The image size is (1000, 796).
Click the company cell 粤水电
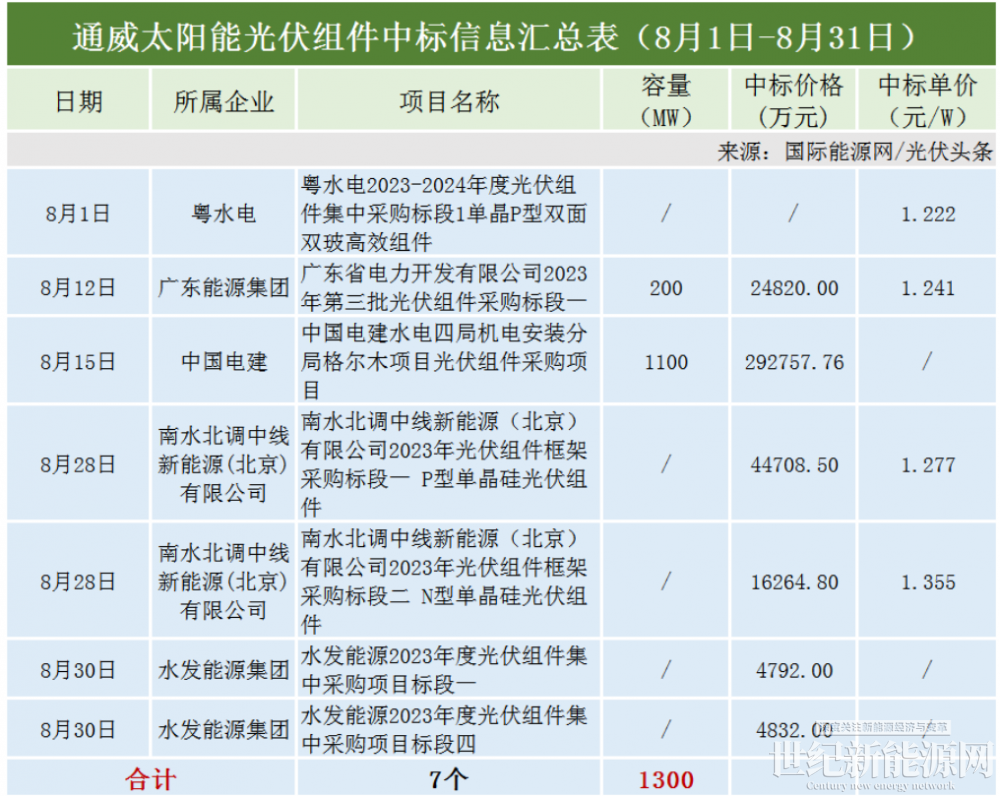point(223,213)
